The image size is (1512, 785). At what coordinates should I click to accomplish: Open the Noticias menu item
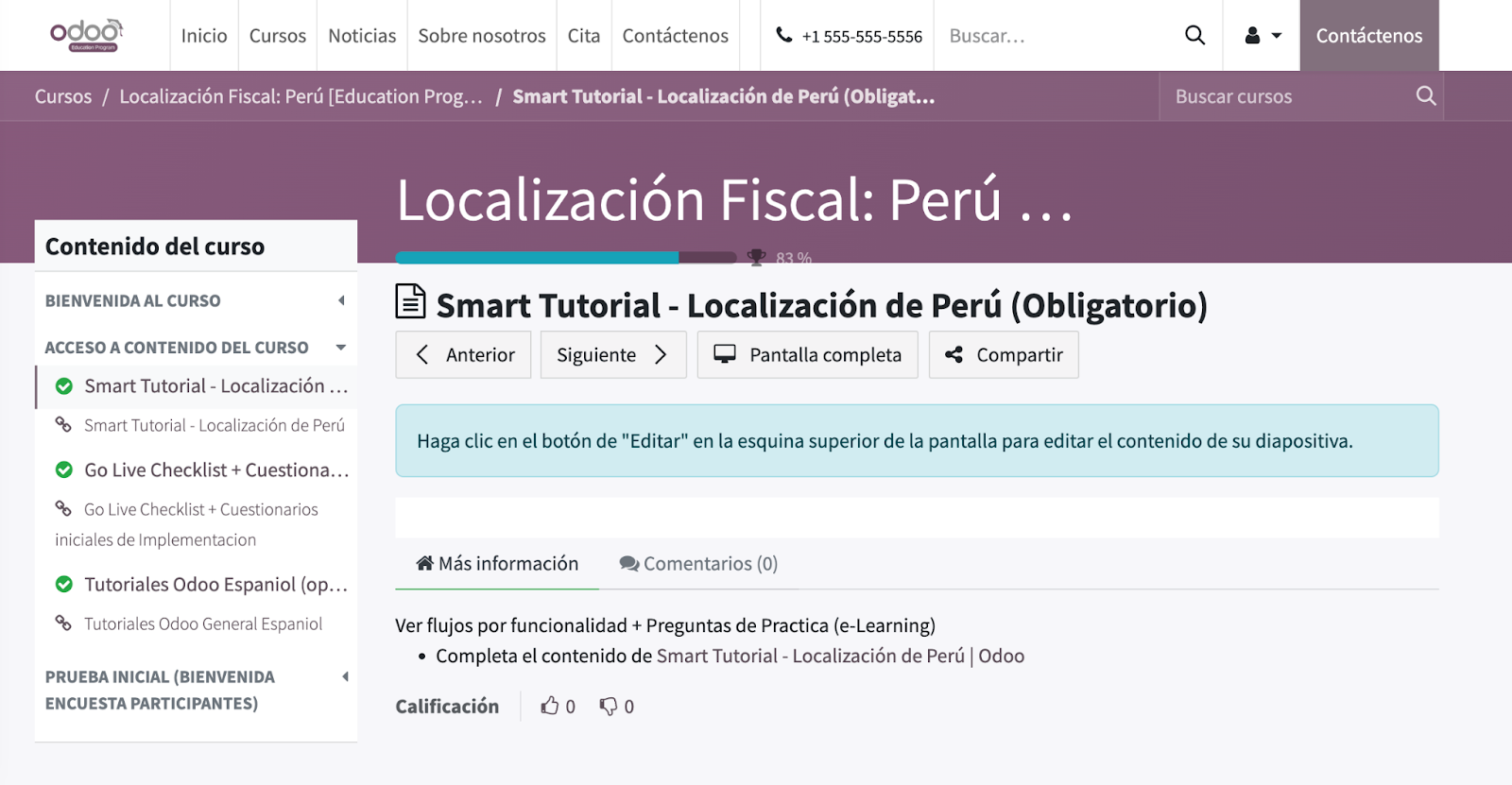pyautogui.click(x=362, y=35)
